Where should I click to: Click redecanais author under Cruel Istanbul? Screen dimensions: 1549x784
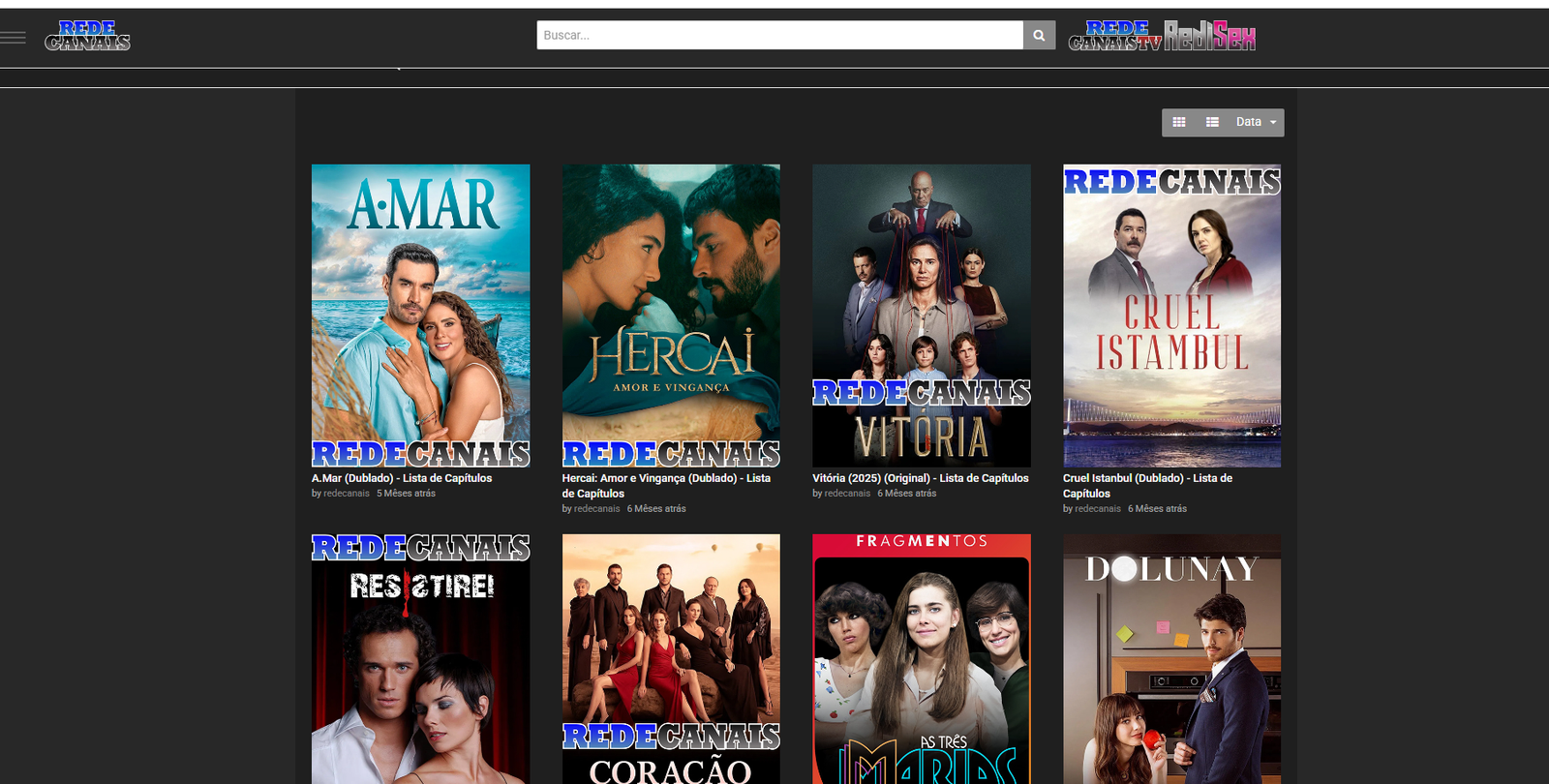point(1098,509)
